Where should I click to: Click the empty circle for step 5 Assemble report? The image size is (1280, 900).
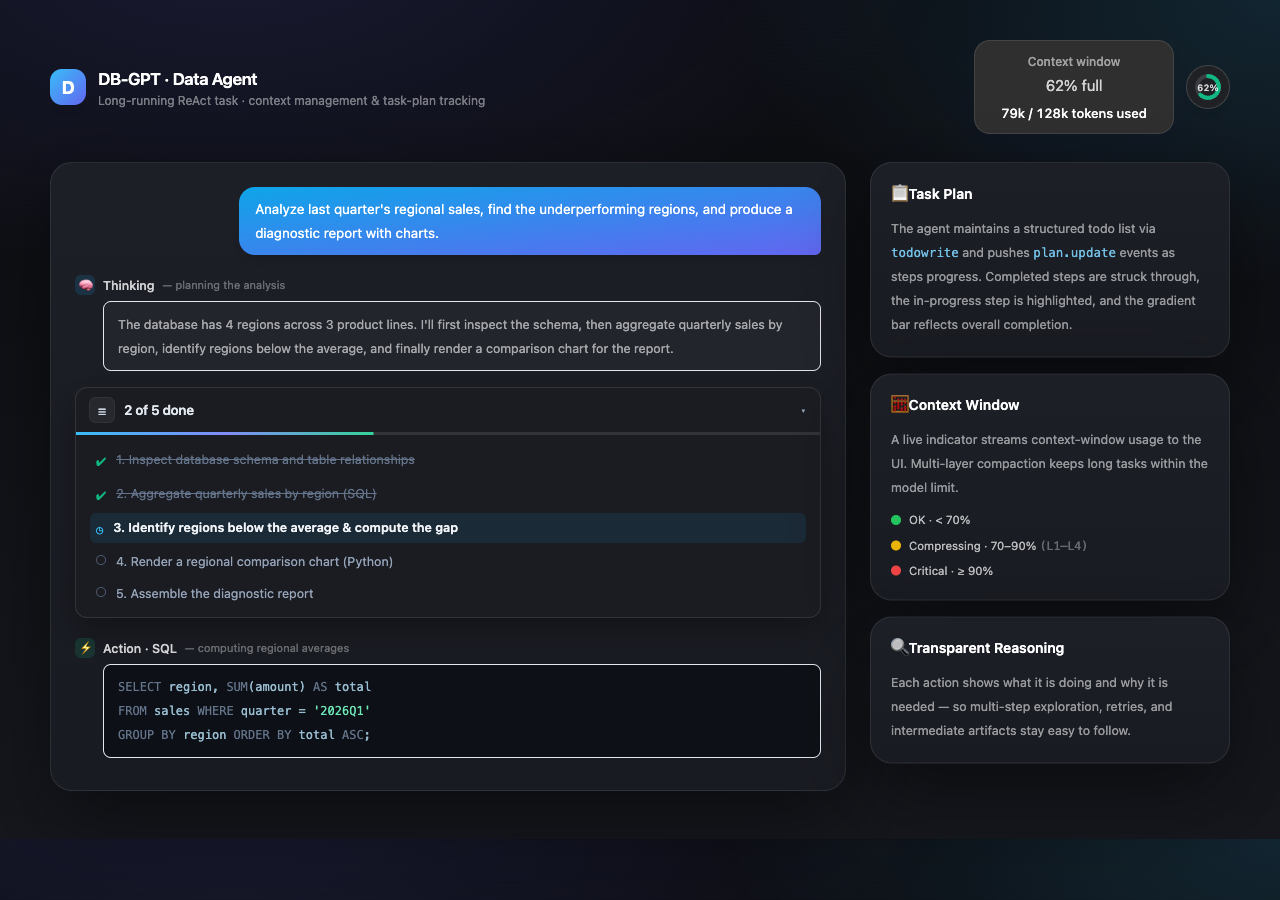pos(101,593)
